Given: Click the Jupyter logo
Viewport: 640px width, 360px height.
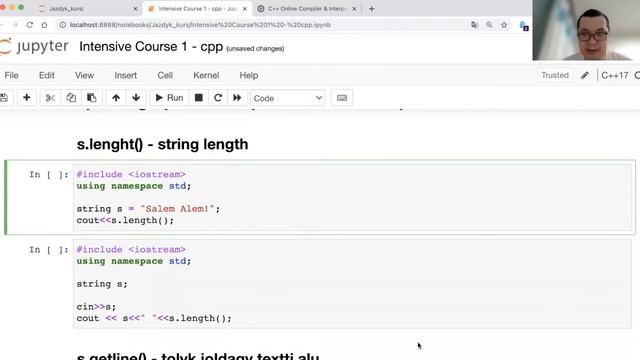Looking at the screenshot, I should (35, 46).
